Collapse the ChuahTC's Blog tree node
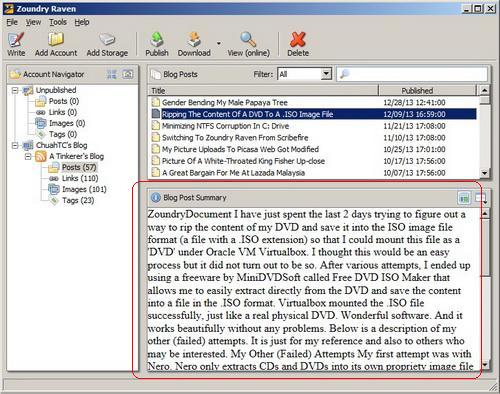The image size is (500, 394). 15,145
